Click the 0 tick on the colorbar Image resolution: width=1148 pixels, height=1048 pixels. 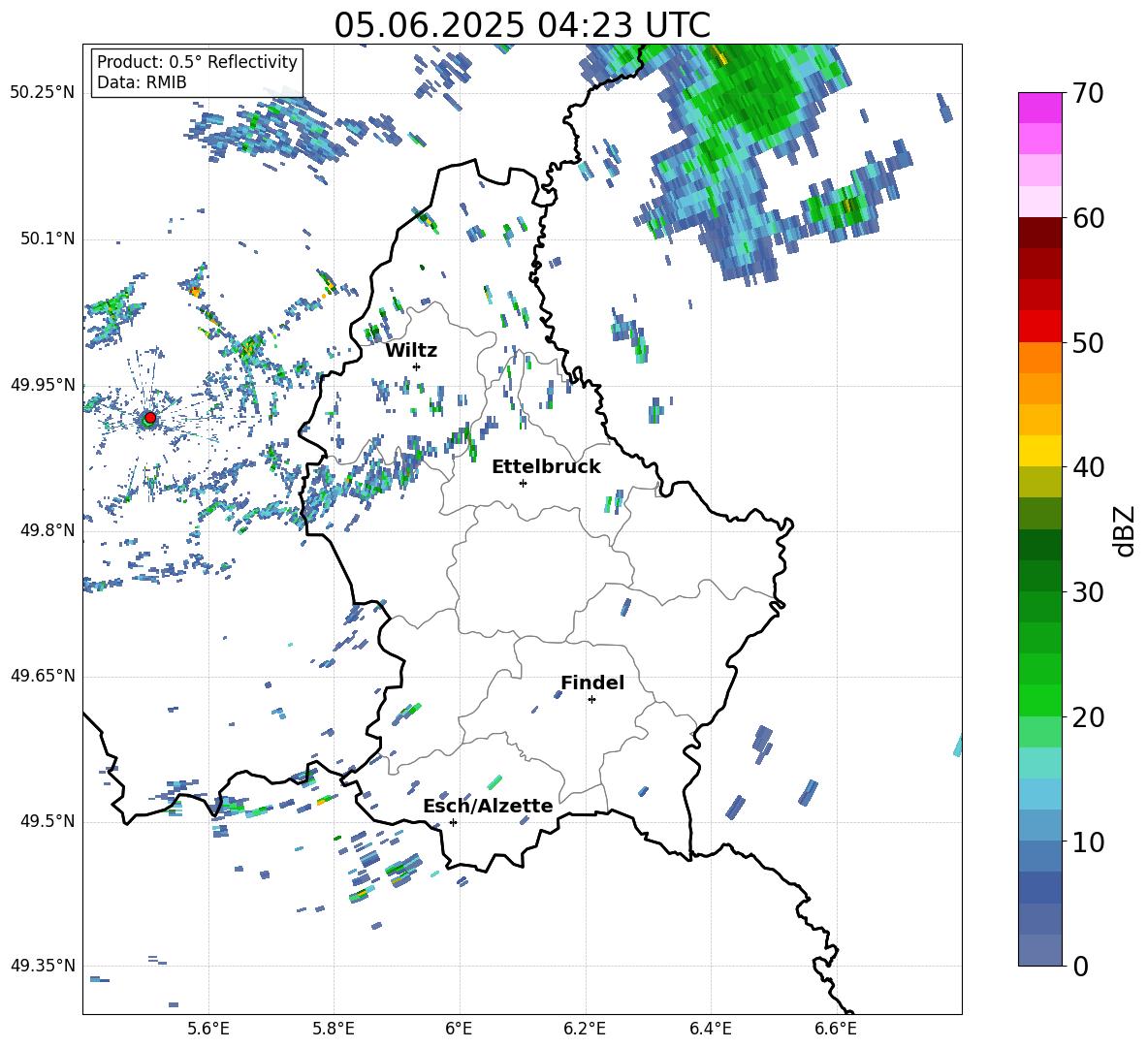(x=1080, y=967)
